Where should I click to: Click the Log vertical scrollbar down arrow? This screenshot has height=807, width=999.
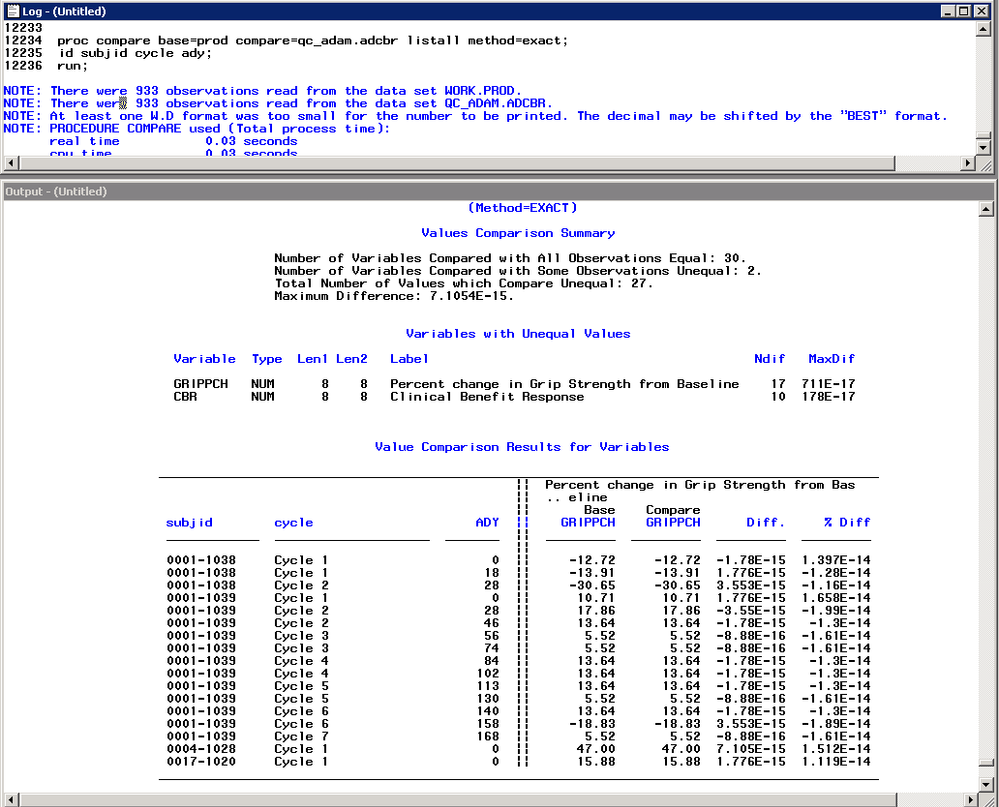tap(983, 147)
